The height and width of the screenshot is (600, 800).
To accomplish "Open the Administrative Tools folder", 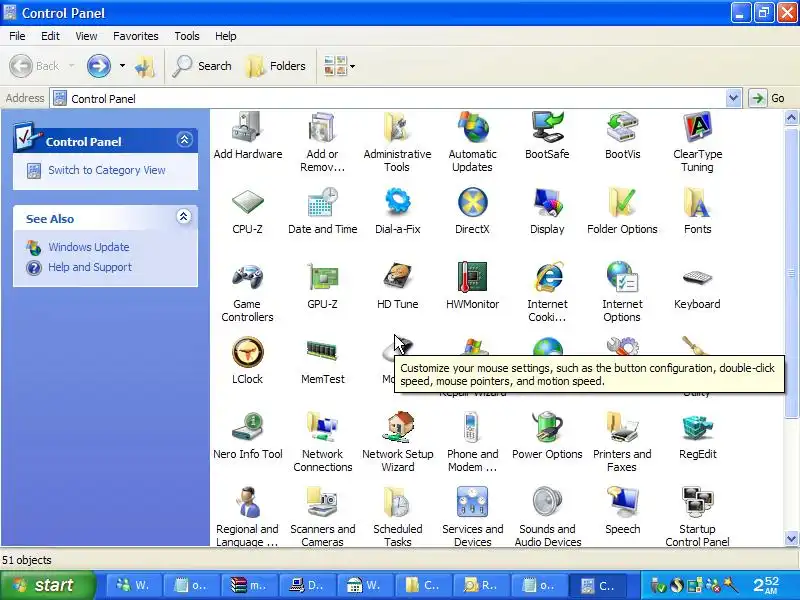I will pos(397,142).
